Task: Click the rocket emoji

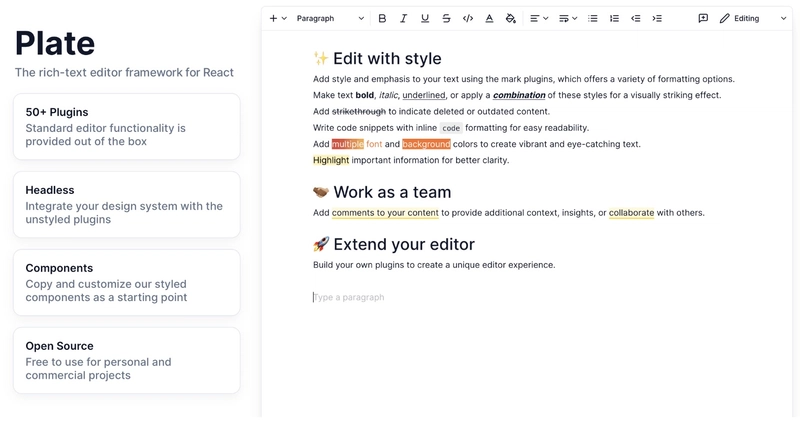Action: pos(321,244)
